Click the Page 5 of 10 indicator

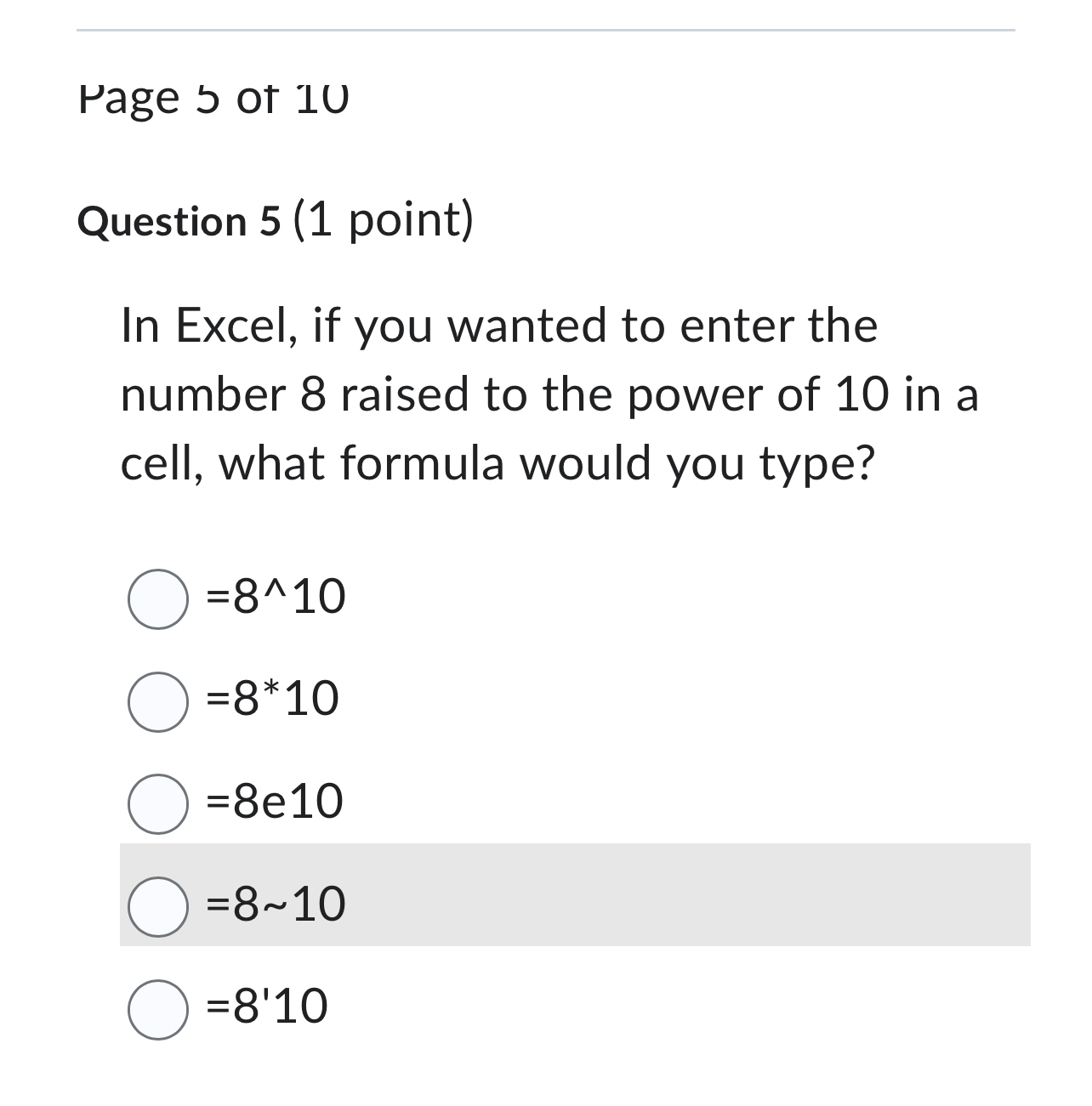(213, 98)
